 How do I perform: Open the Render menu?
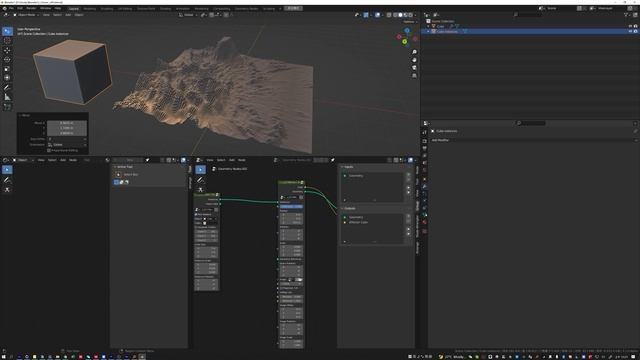(31, 8)
